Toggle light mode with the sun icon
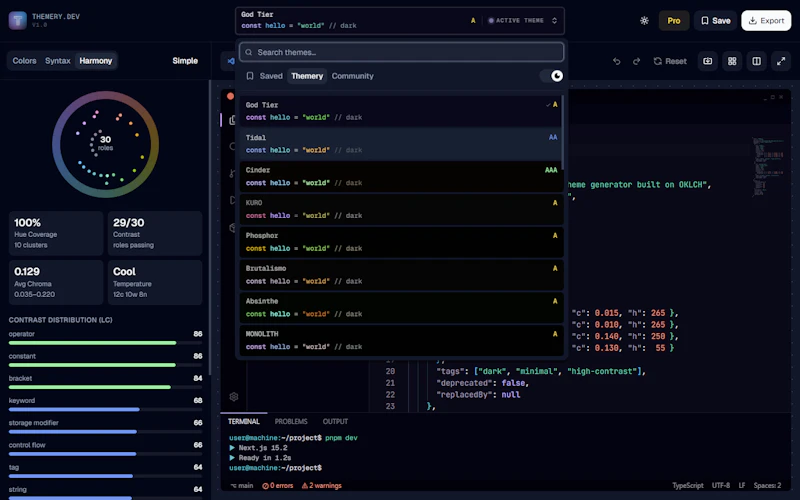This screenshot has height=500, width=800. 644,20
